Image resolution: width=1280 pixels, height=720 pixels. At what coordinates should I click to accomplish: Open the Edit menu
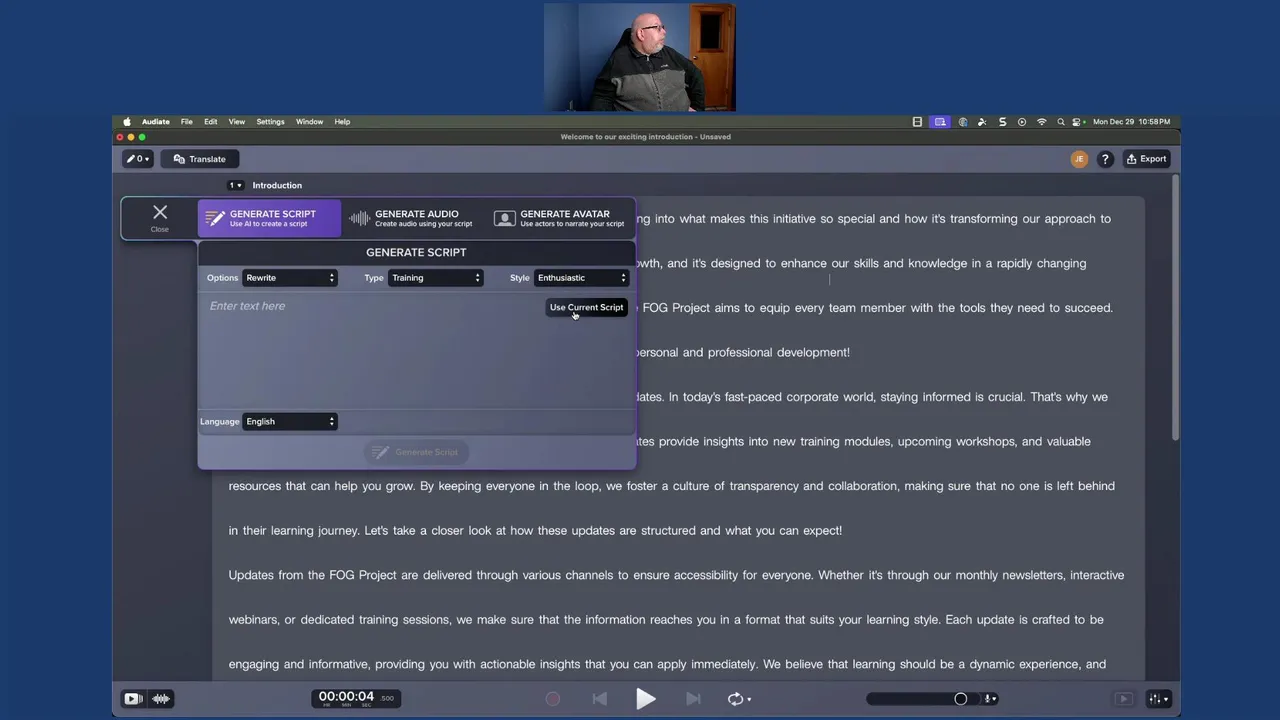click(211, 122)
